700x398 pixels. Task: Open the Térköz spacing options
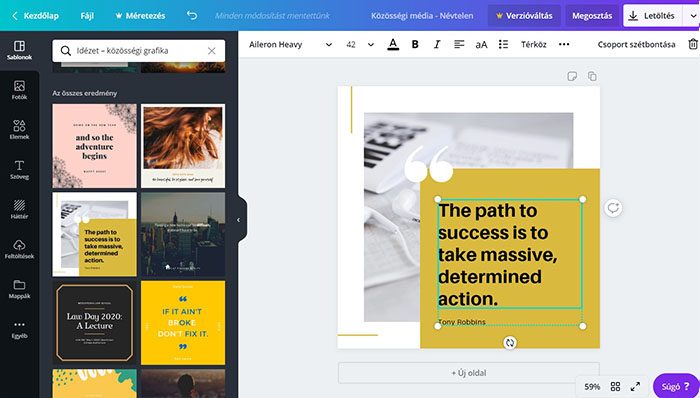[x=533, y=44]
